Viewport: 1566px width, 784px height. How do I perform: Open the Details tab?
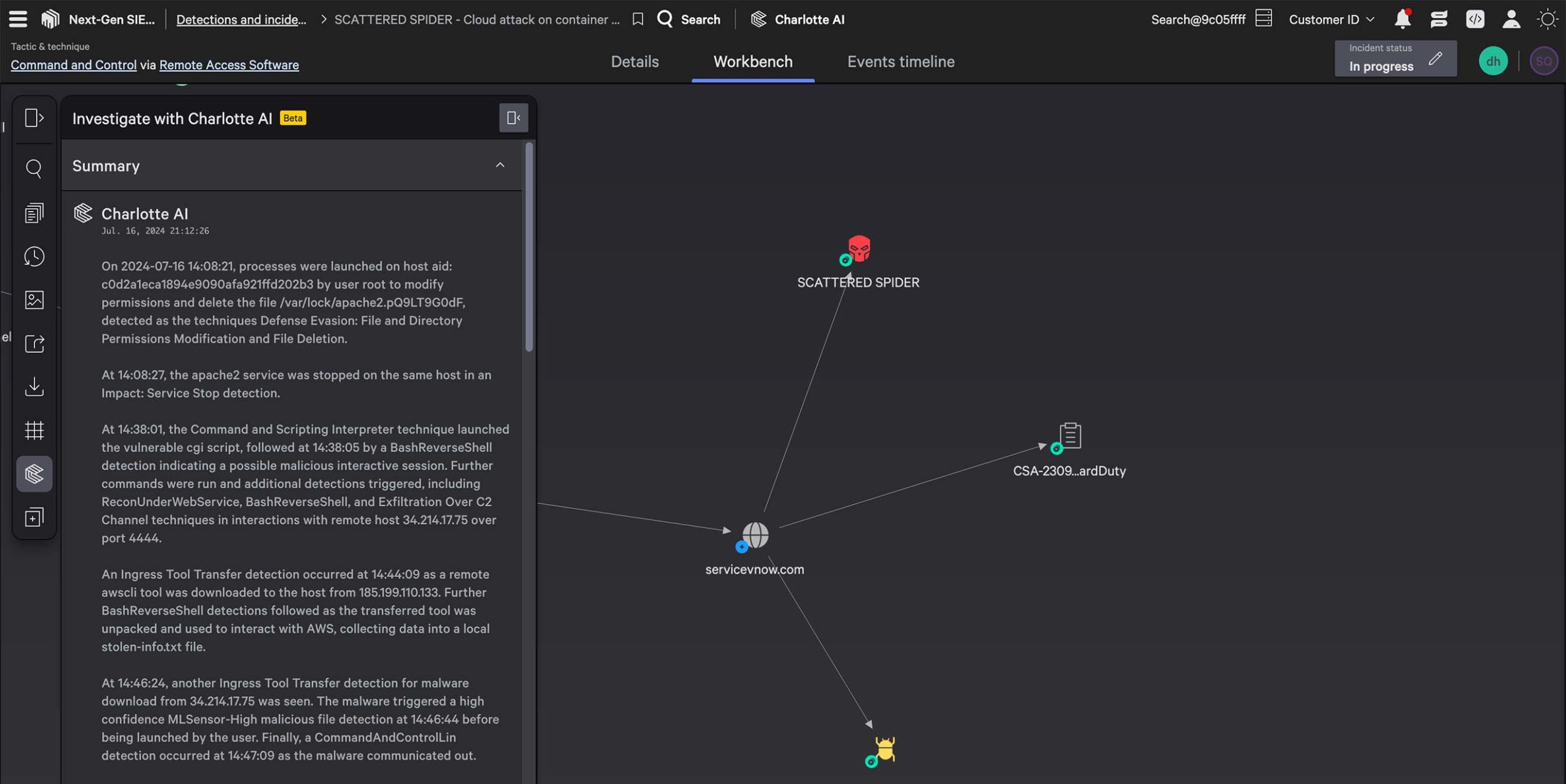(634, 61)
